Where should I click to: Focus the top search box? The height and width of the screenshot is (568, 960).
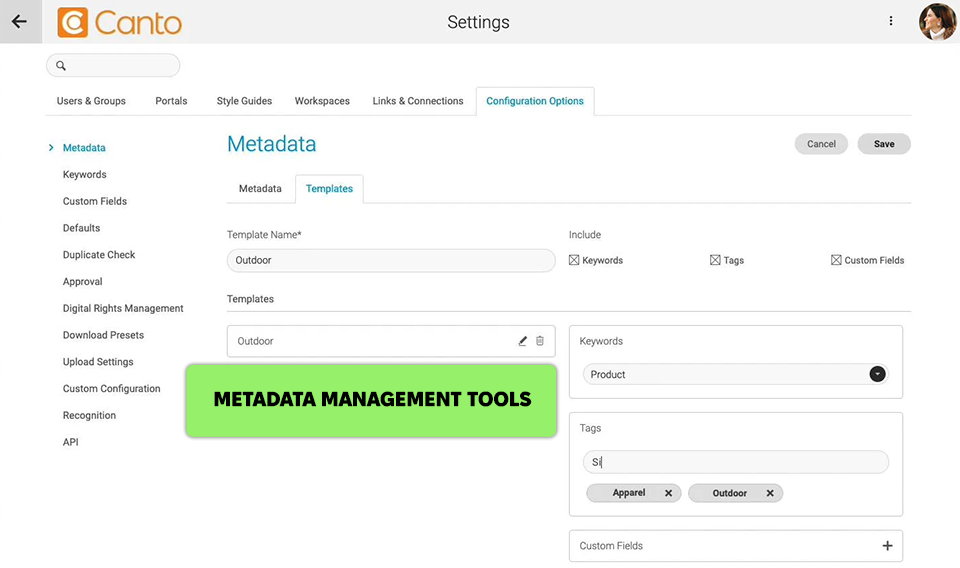(113, 65)
